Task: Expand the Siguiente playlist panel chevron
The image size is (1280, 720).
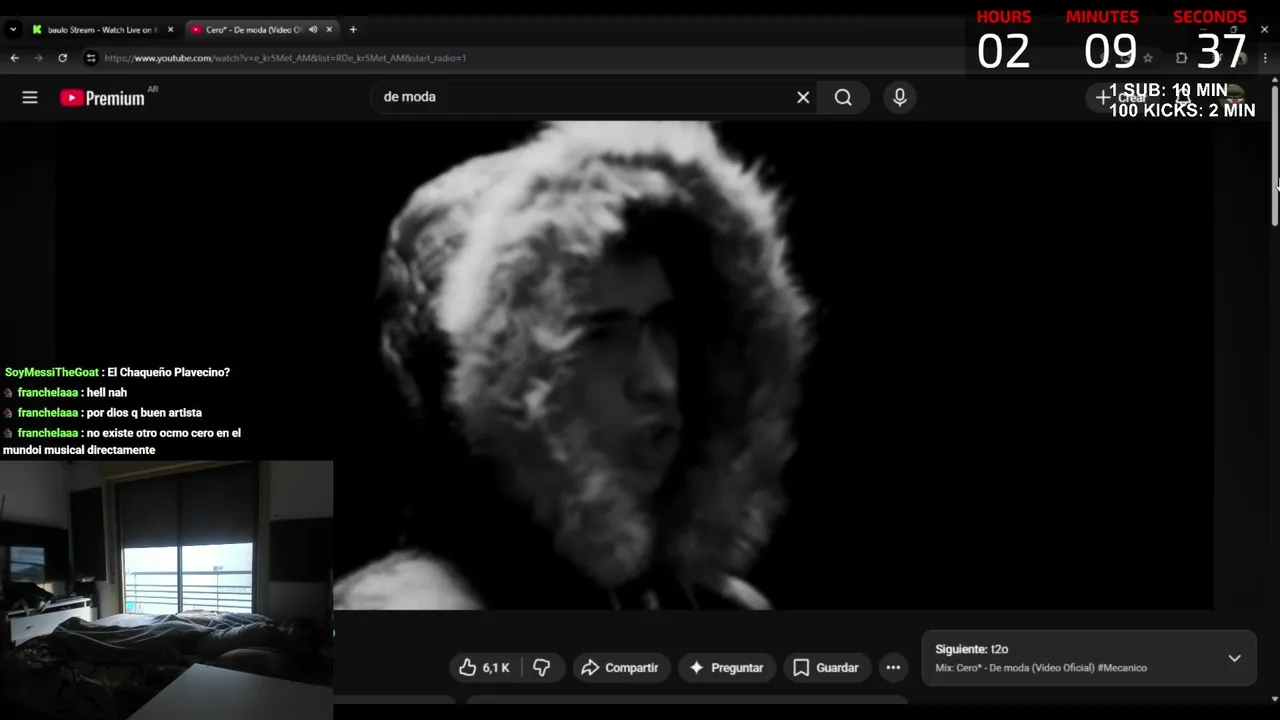Action: 1234,658
